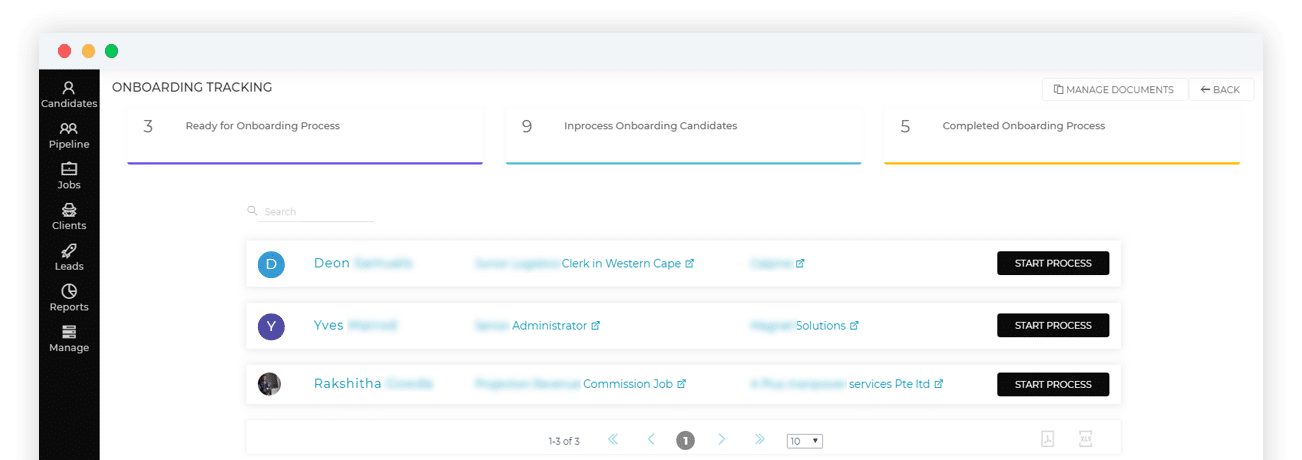
Task: Start the process for Deon
Action: (x=1053, y=263)
